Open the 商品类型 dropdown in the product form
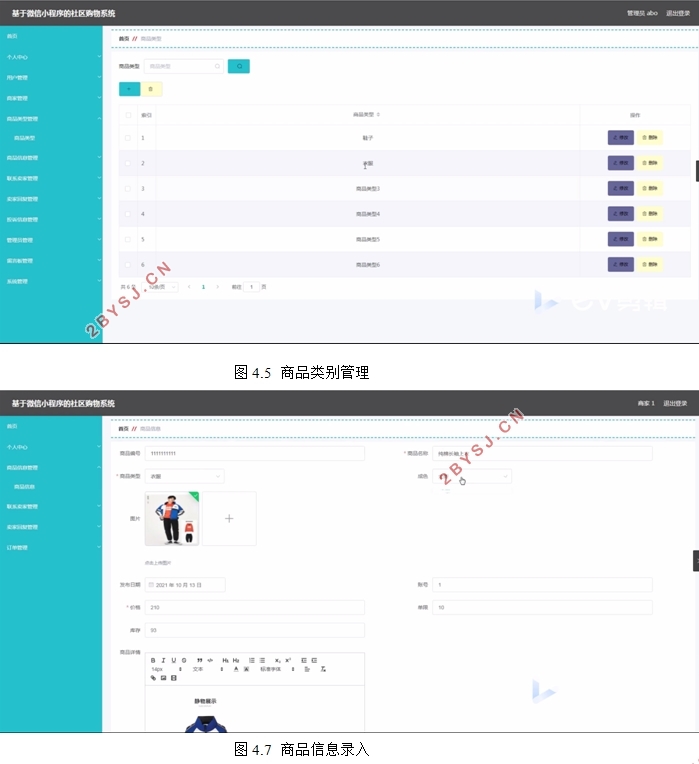The image size is (699, 764). pos(184,477)
